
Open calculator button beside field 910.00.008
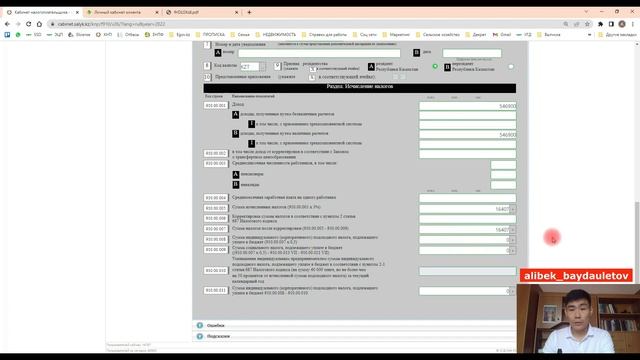click(x=513, y=240)
